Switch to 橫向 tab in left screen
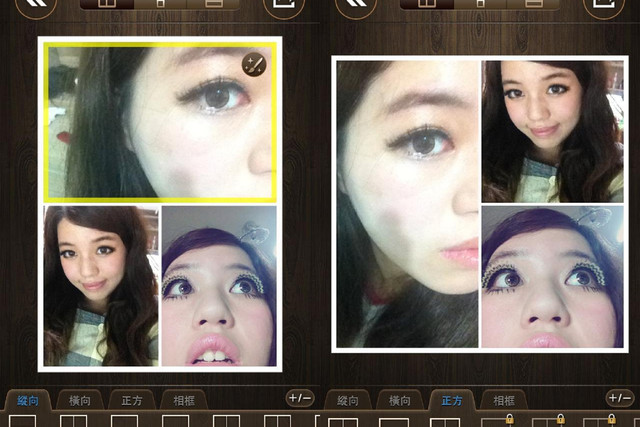 tap(80, 400)
